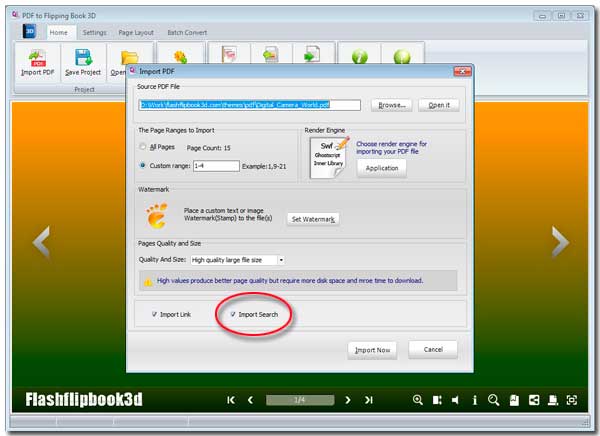Click the Set Watermark button
Image resolution: width=600 pixels, height=436 pixels.
point(313,219)
